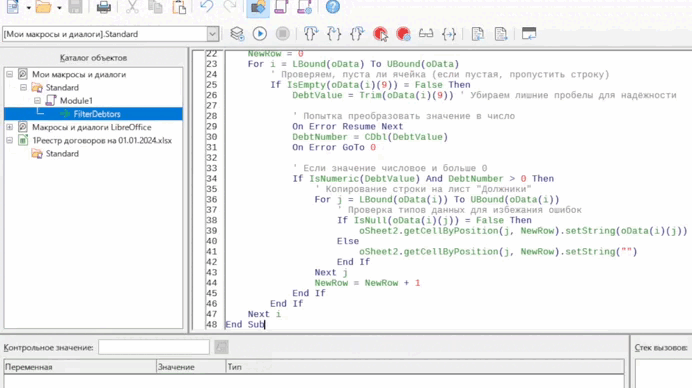
Task: Click the Select Macro icon
Action: [282, 7]
